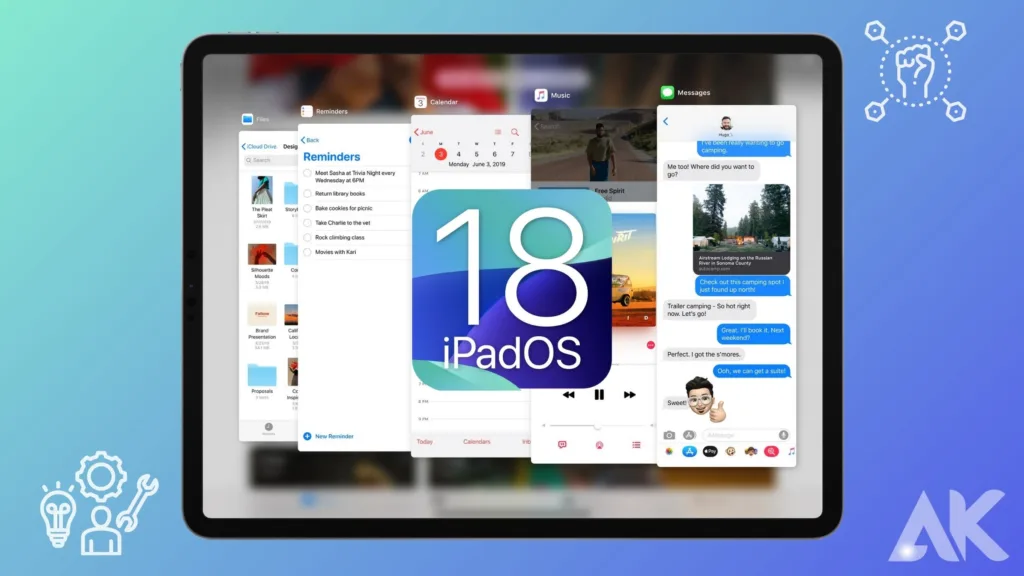
Task: Tap the audio record icon in message field
Action: [x=783, y=435]
